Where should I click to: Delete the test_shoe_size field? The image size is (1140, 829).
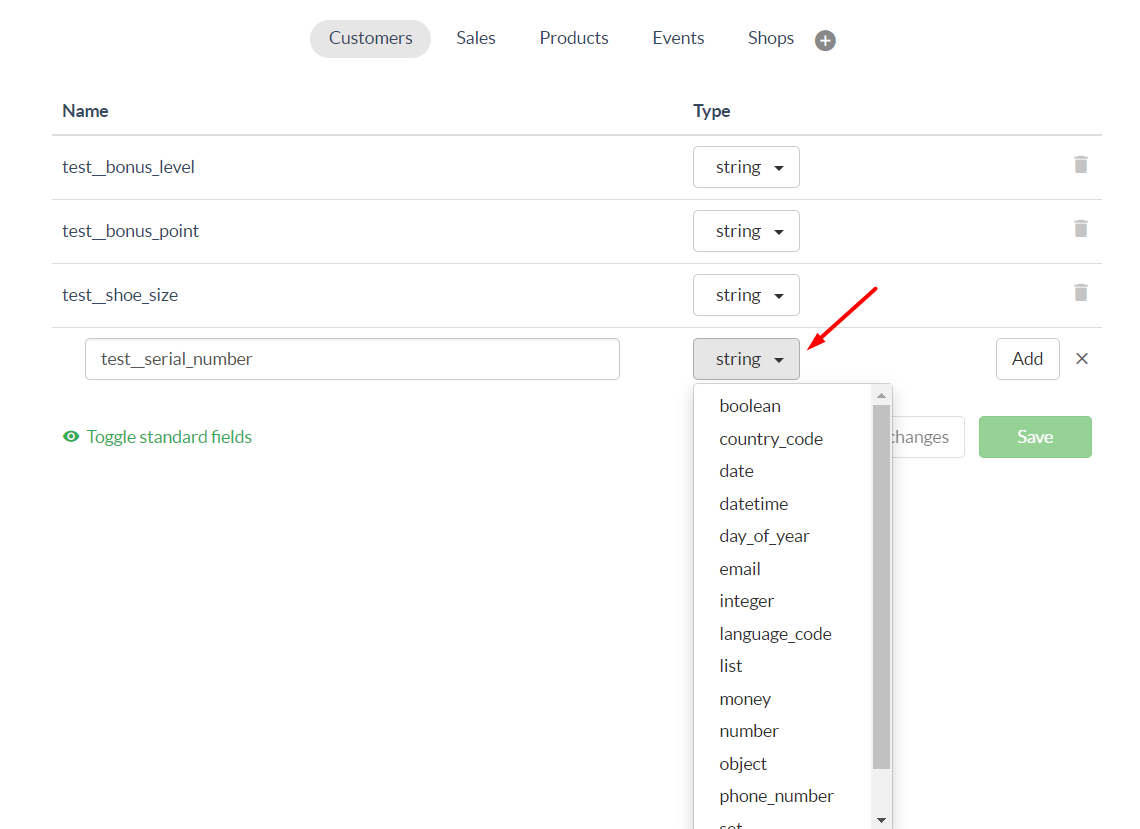tap(1080, 293)
